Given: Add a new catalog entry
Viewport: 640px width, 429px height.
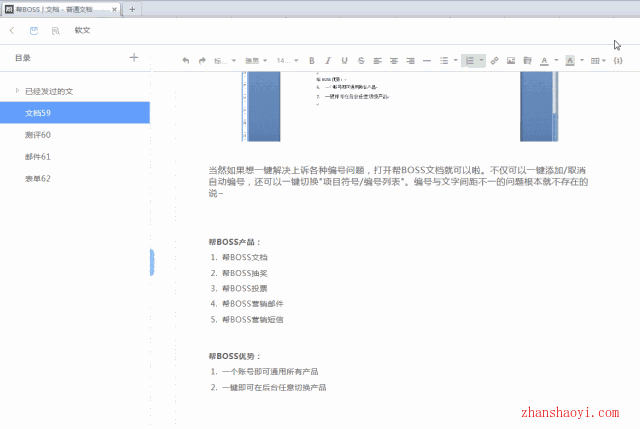Looking at the screenshot, I should 134,58.
